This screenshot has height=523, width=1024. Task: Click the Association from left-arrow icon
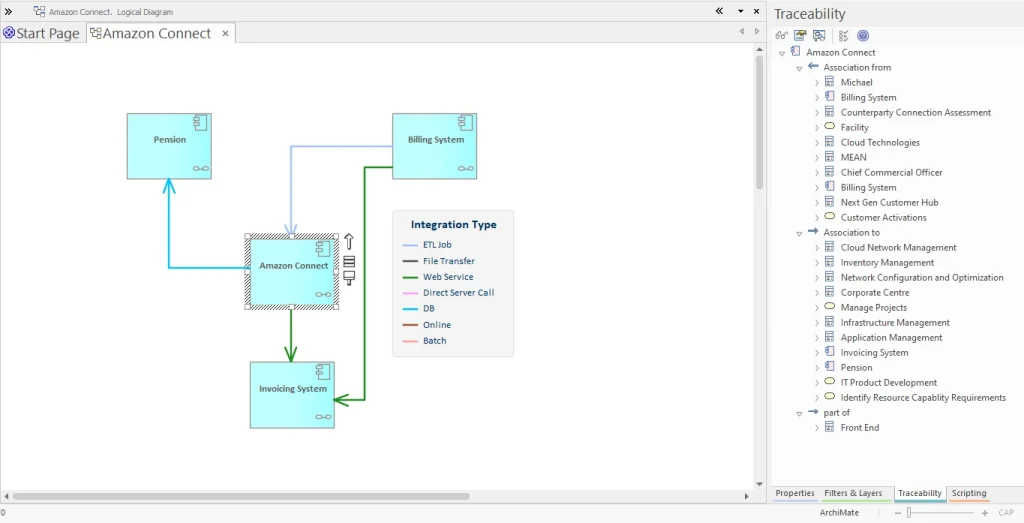pos(813,67)
